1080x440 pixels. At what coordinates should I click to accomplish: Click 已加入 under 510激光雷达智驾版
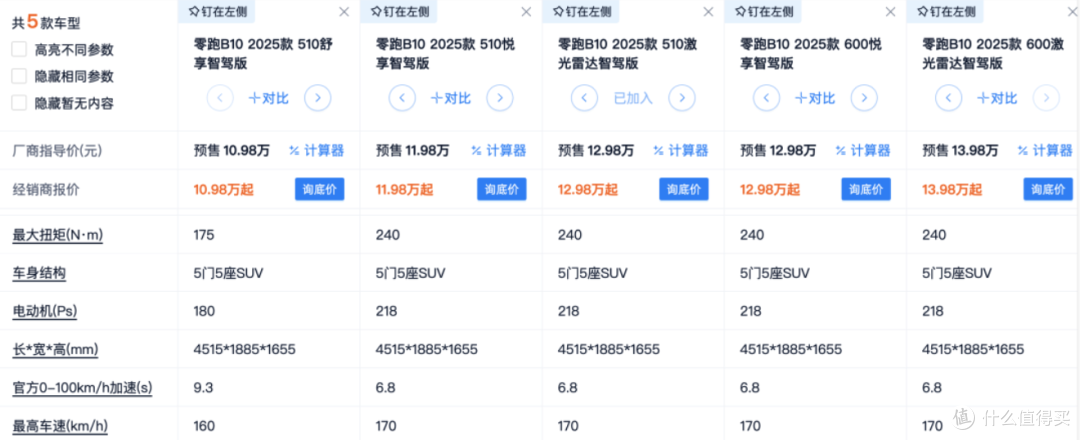tap(632, 98)
